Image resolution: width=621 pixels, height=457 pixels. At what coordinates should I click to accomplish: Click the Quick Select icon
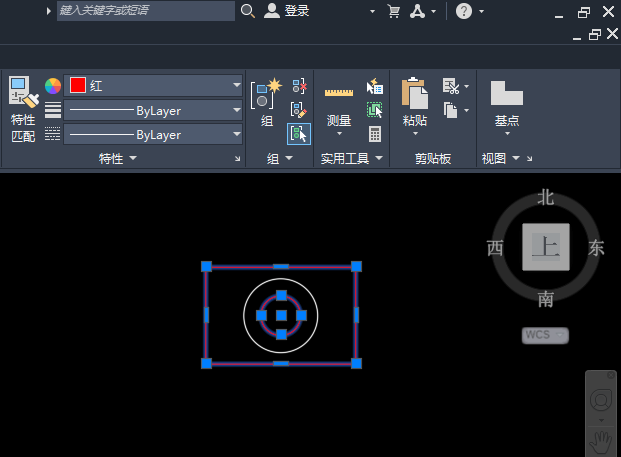(375, 86)
